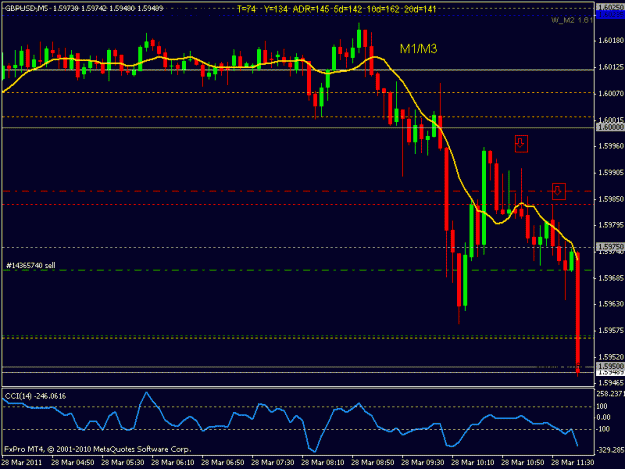
Task: Click the 28 Mar 04:50 time label
Action: click(73, 463)
